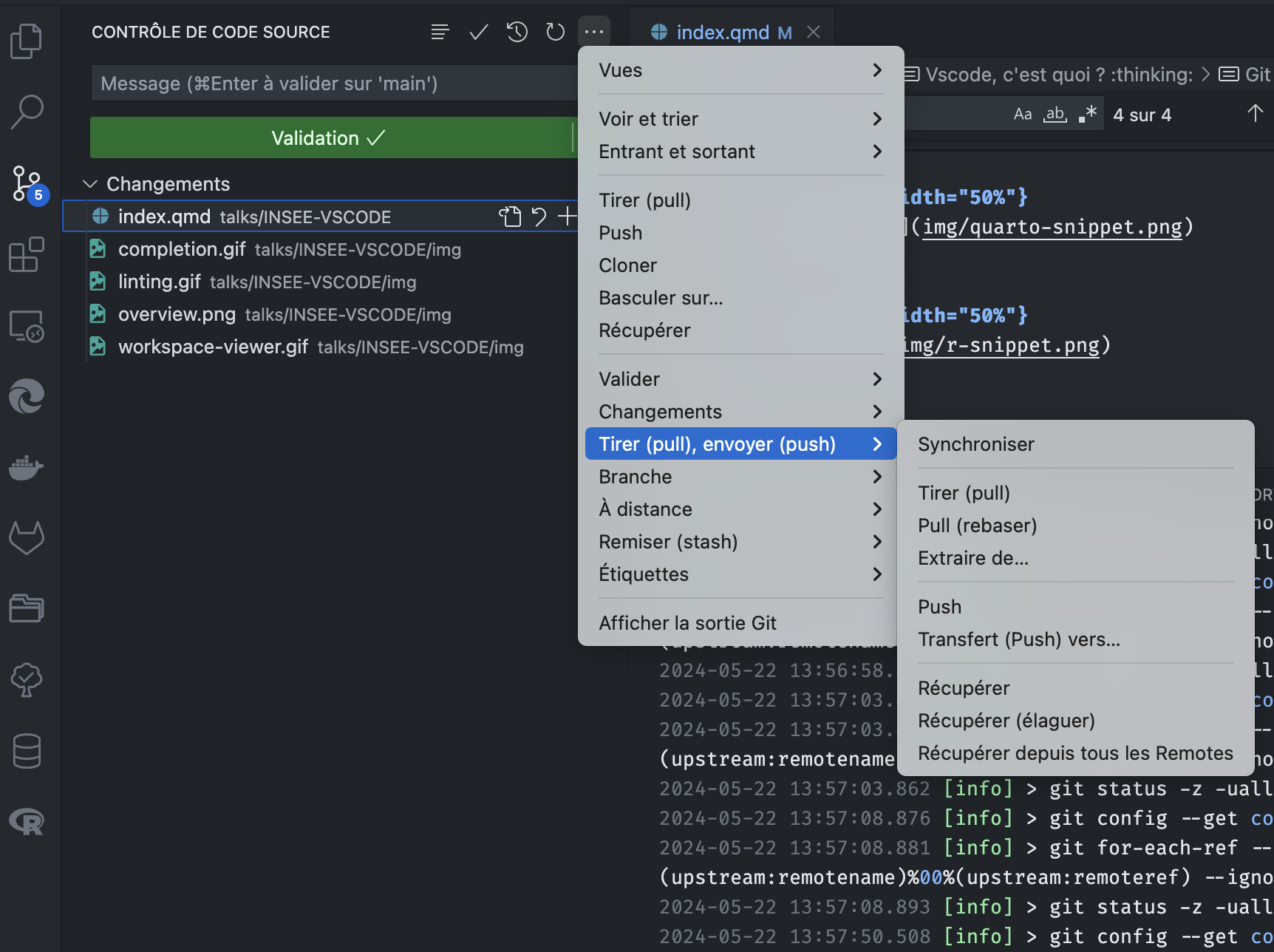Discard changes to index.qmd
Image resolution: width=1274 pixels, height=952 pixels.
click(539, 216)
